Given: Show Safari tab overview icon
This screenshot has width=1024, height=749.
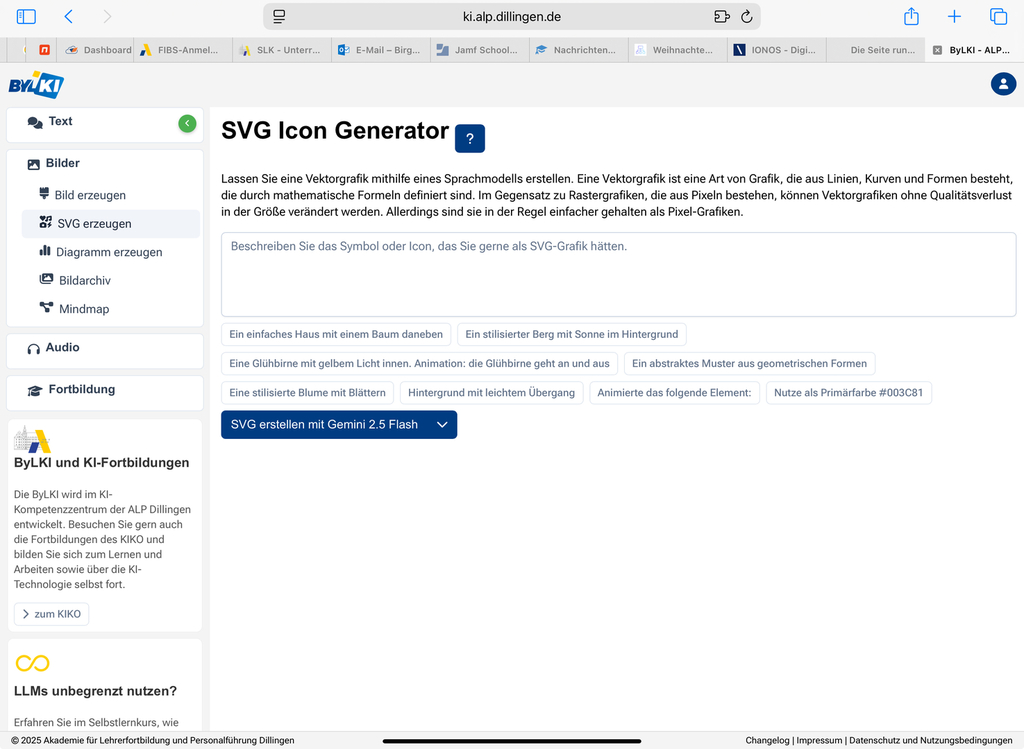Looking at the screenshot, I should coord(998,17).
